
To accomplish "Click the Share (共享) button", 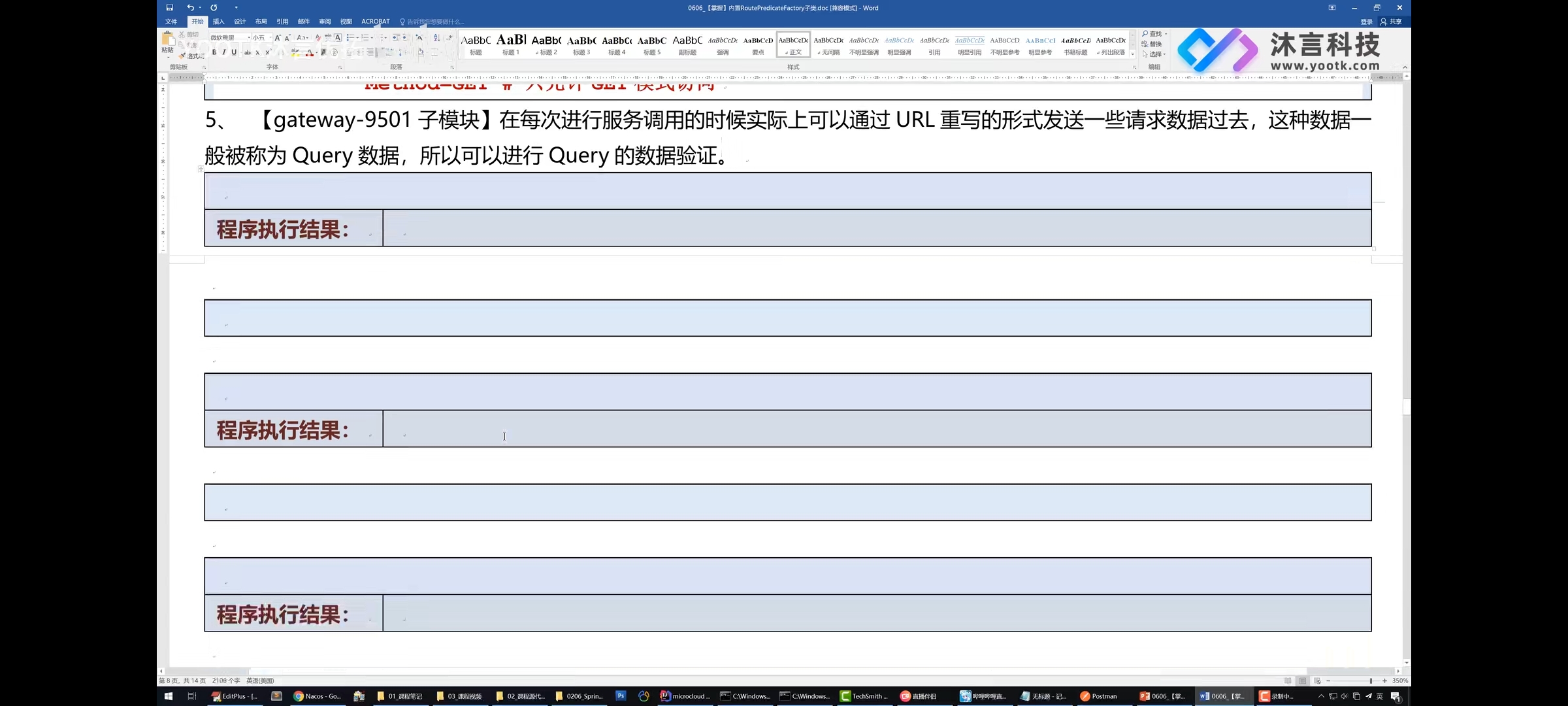I will [1392, 22].
